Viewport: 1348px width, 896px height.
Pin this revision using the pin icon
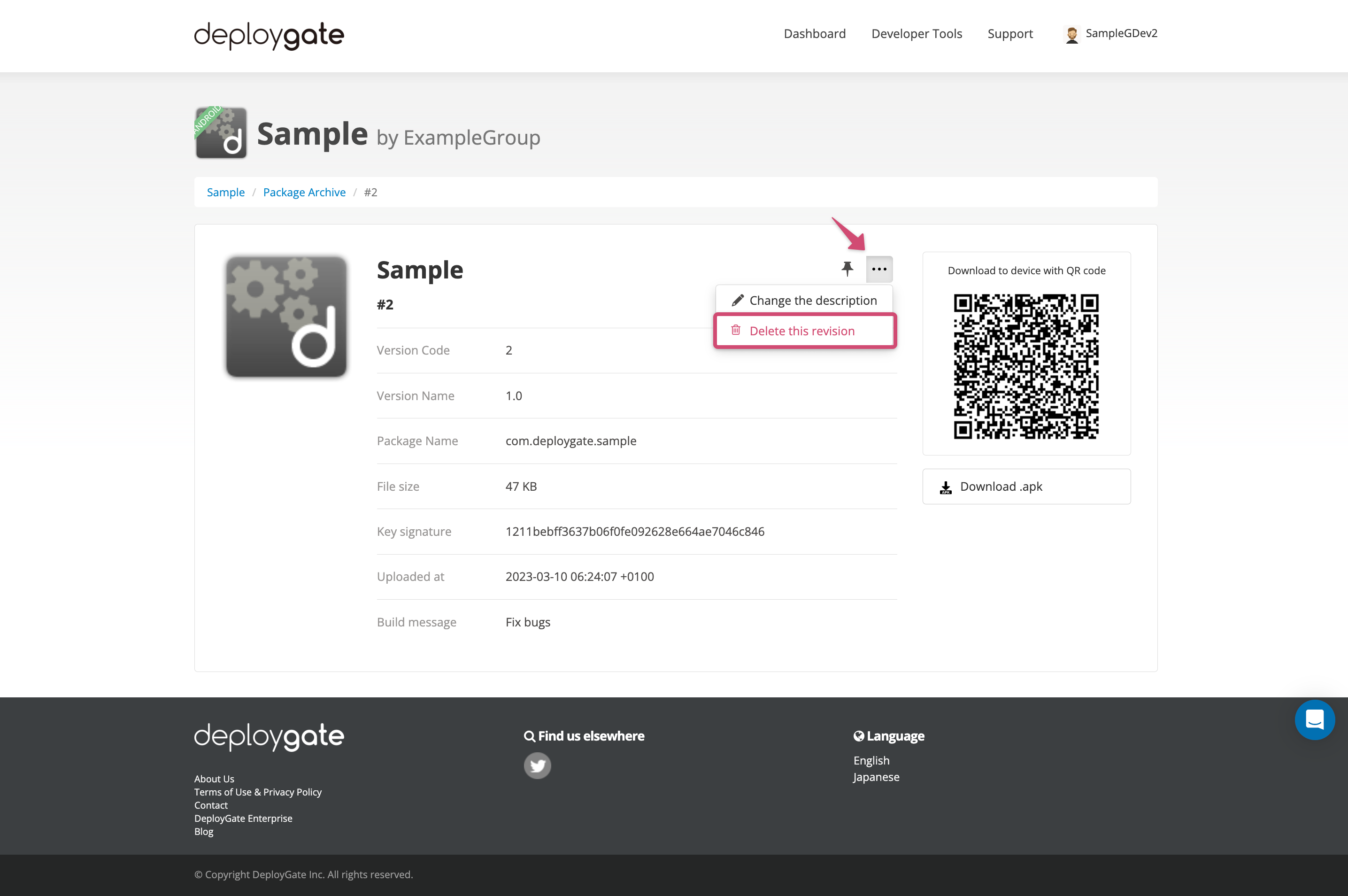tap(847, 269)
